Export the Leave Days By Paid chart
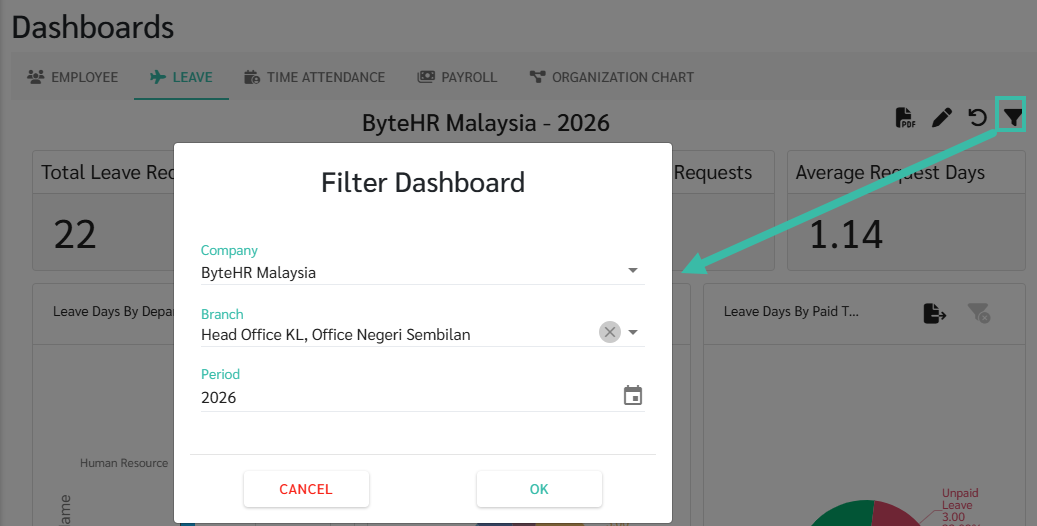1037x526 pixels. 934,313
